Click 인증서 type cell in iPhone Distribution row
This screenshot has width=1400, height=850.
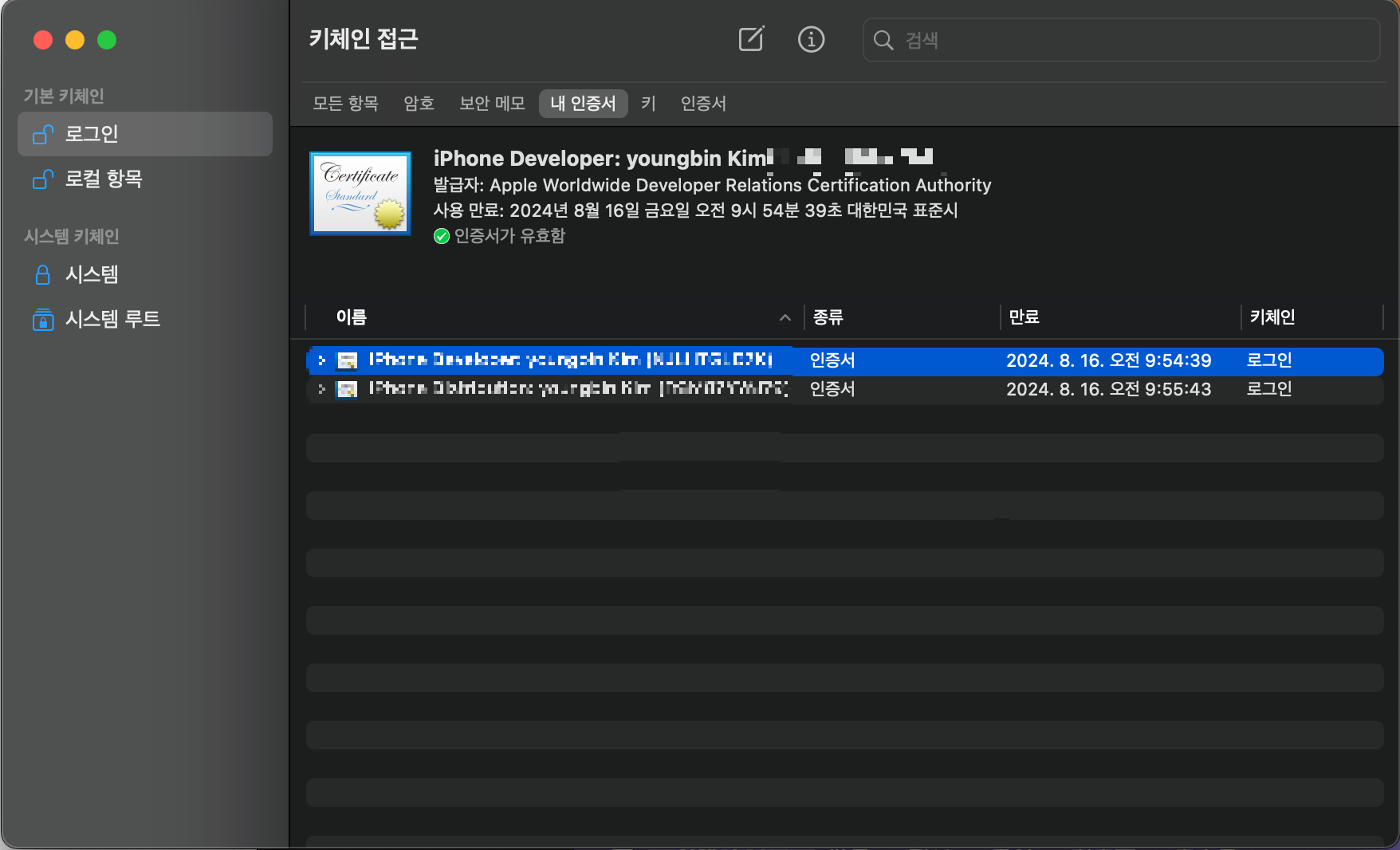pos(832,389)
